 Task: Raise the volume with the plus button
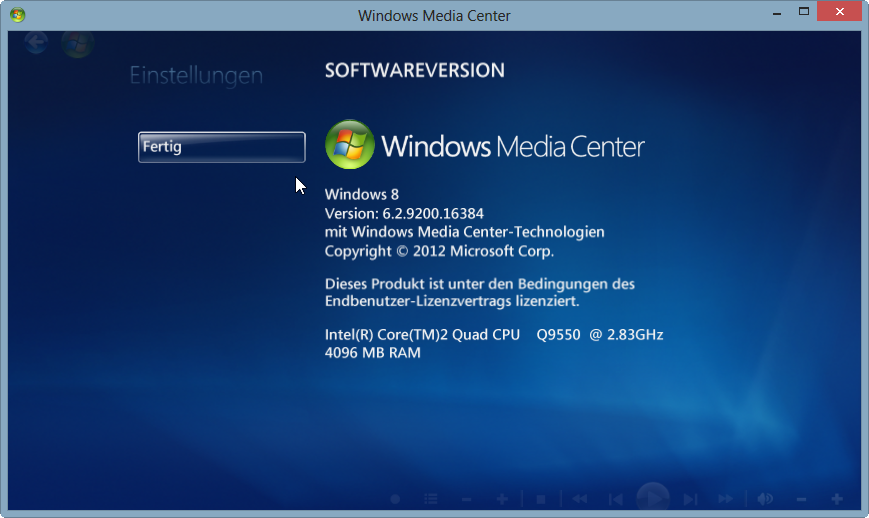coord(837,500)
